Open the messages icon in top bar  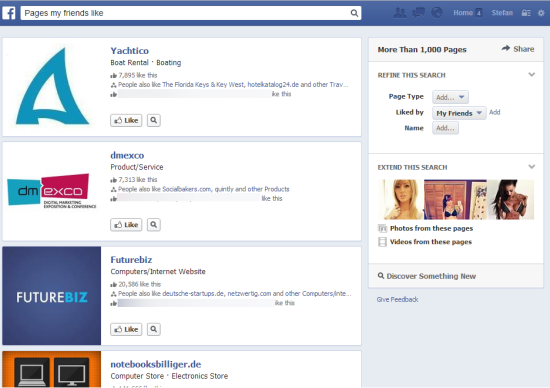(x=418, y=13)
